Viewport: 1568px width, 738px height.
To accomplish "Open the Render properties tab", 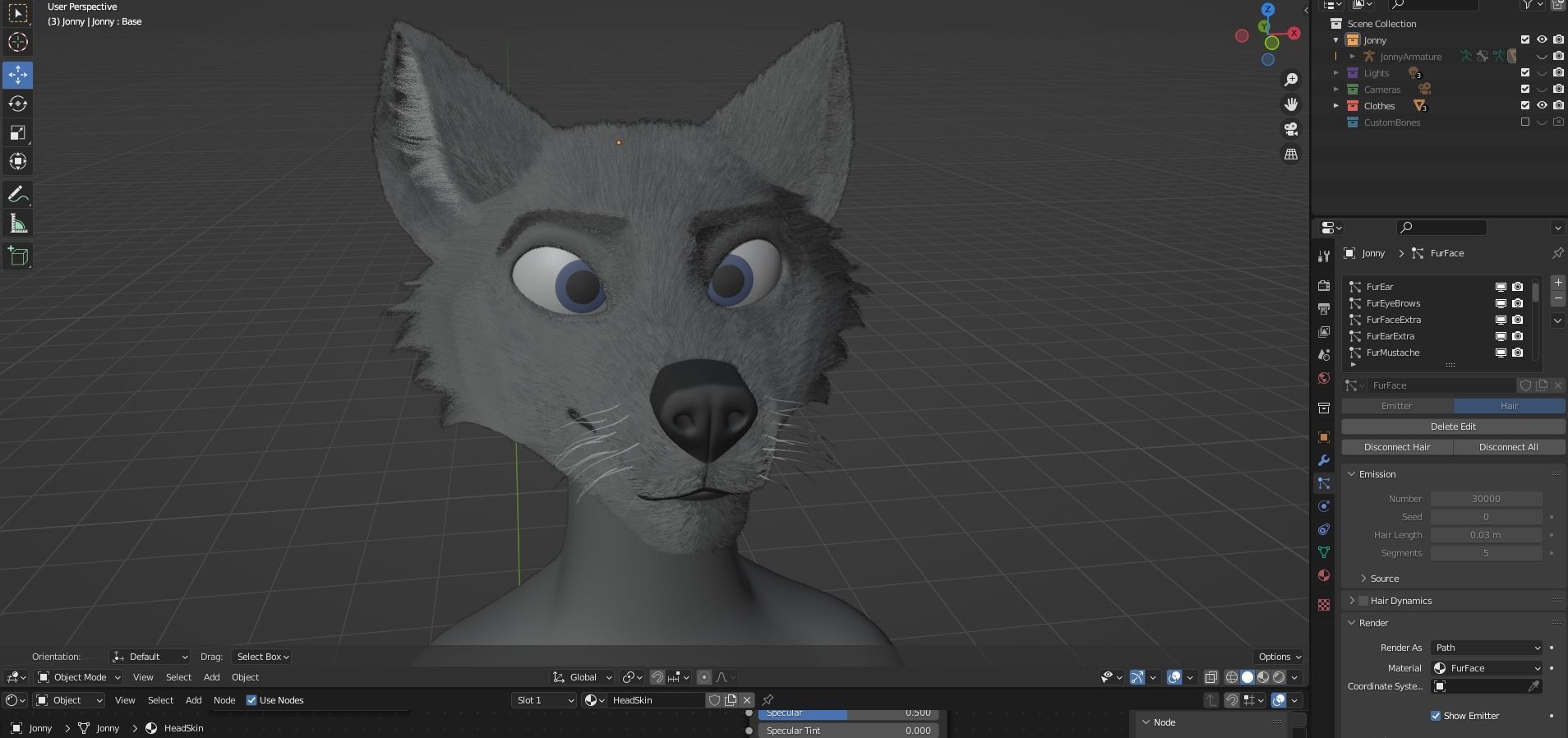I will (x=1323, y=286).
